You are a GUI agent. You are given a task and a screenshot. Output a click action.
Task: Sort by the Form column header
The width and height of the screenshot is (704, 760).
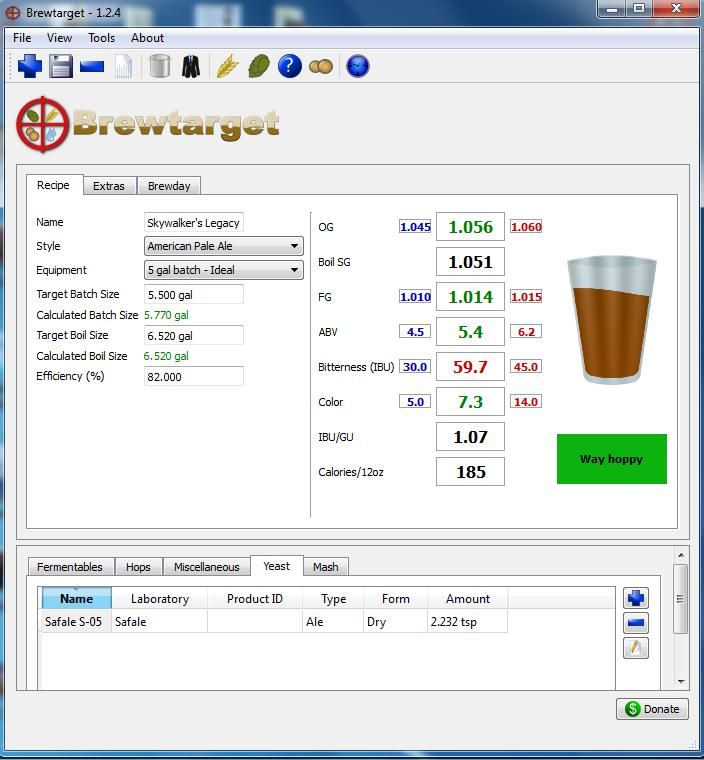tap(396, 599)
